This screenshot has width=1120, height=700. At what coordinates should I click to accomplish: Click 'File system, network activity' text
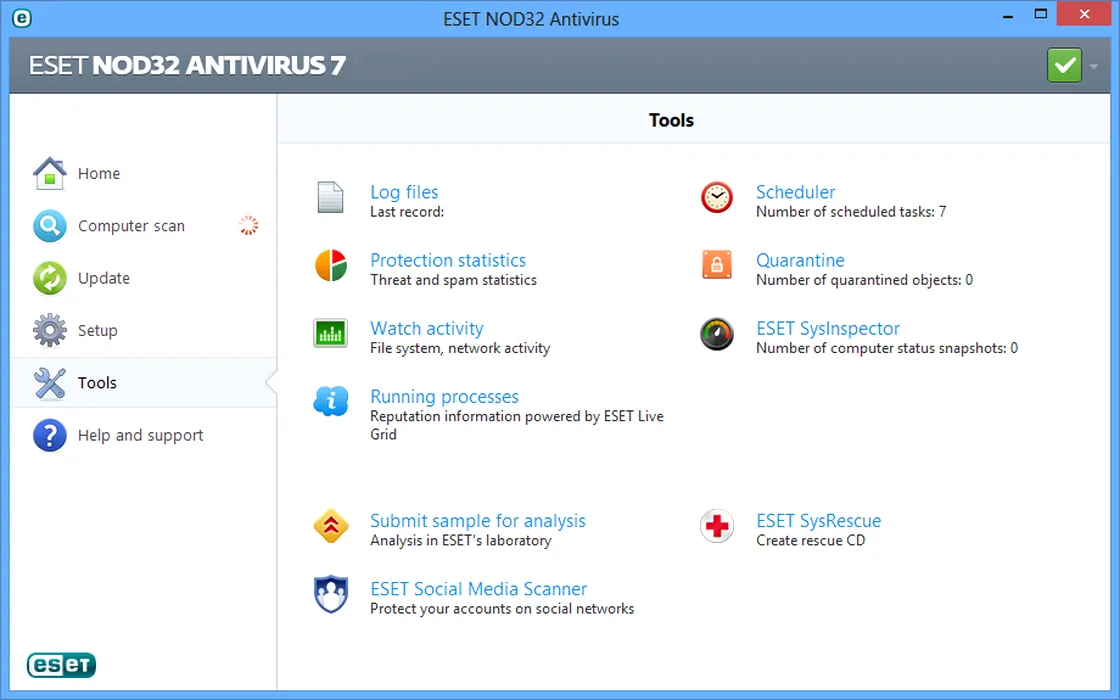point(460,349)
